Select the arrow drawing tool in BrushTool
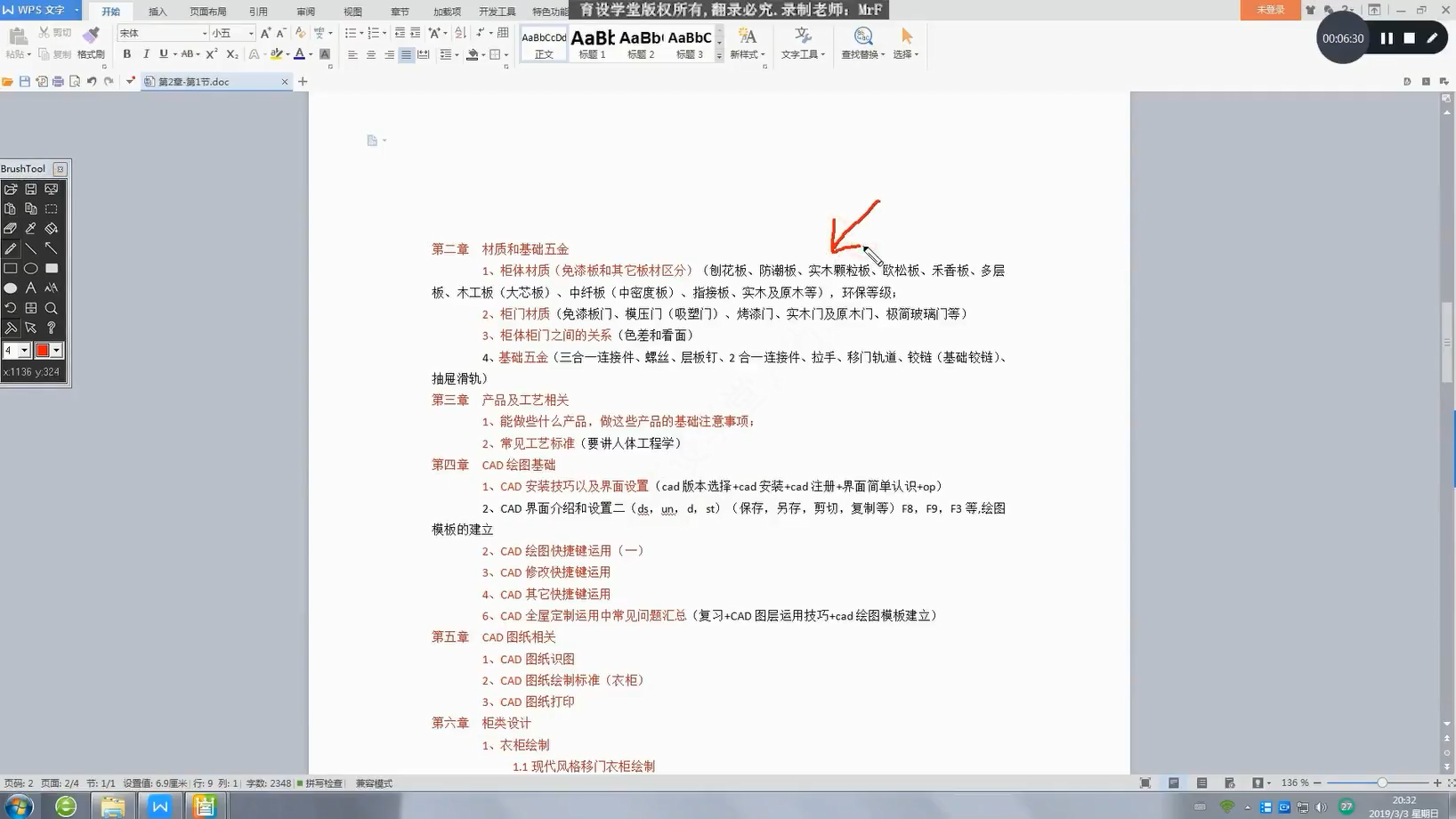 [x=52, y=248]
